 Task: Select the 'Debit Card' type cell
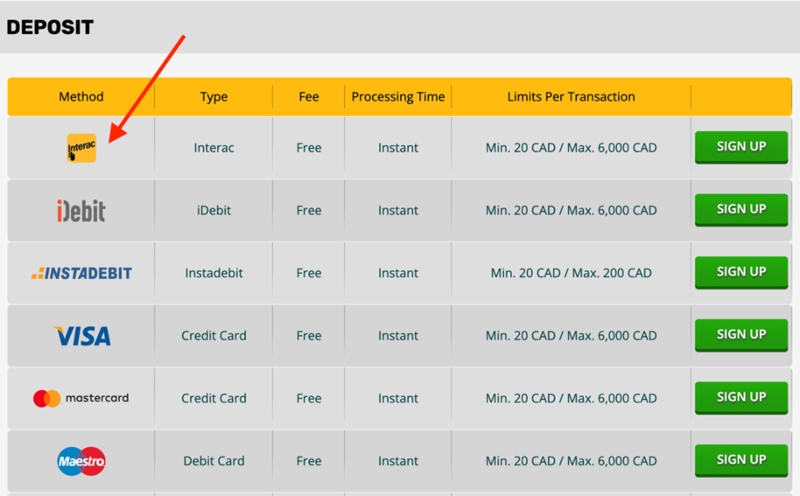(x=214, y=461)
